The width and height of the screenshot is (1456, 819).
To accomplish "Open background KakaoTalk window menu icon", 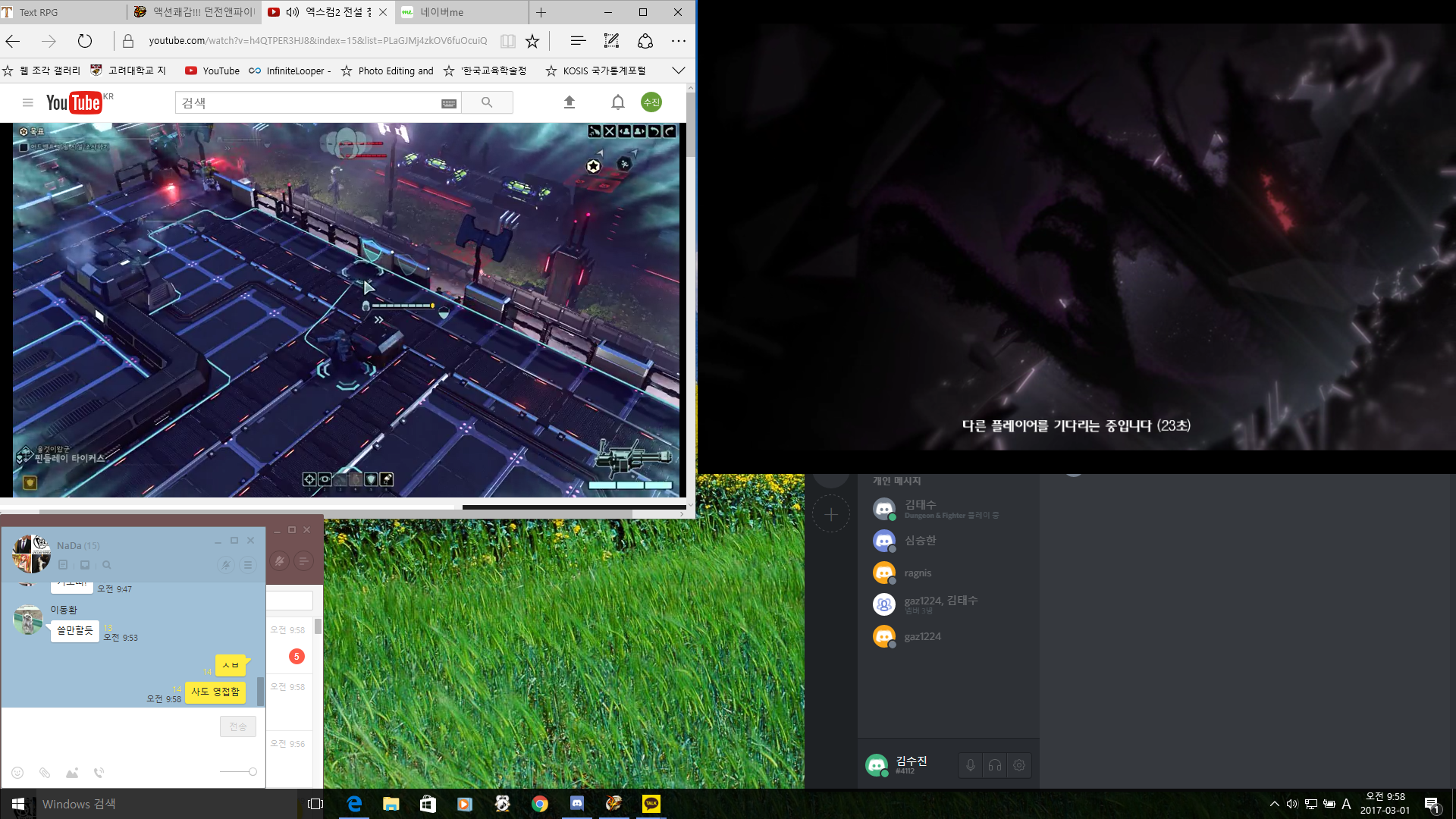I will click(303, 561).
